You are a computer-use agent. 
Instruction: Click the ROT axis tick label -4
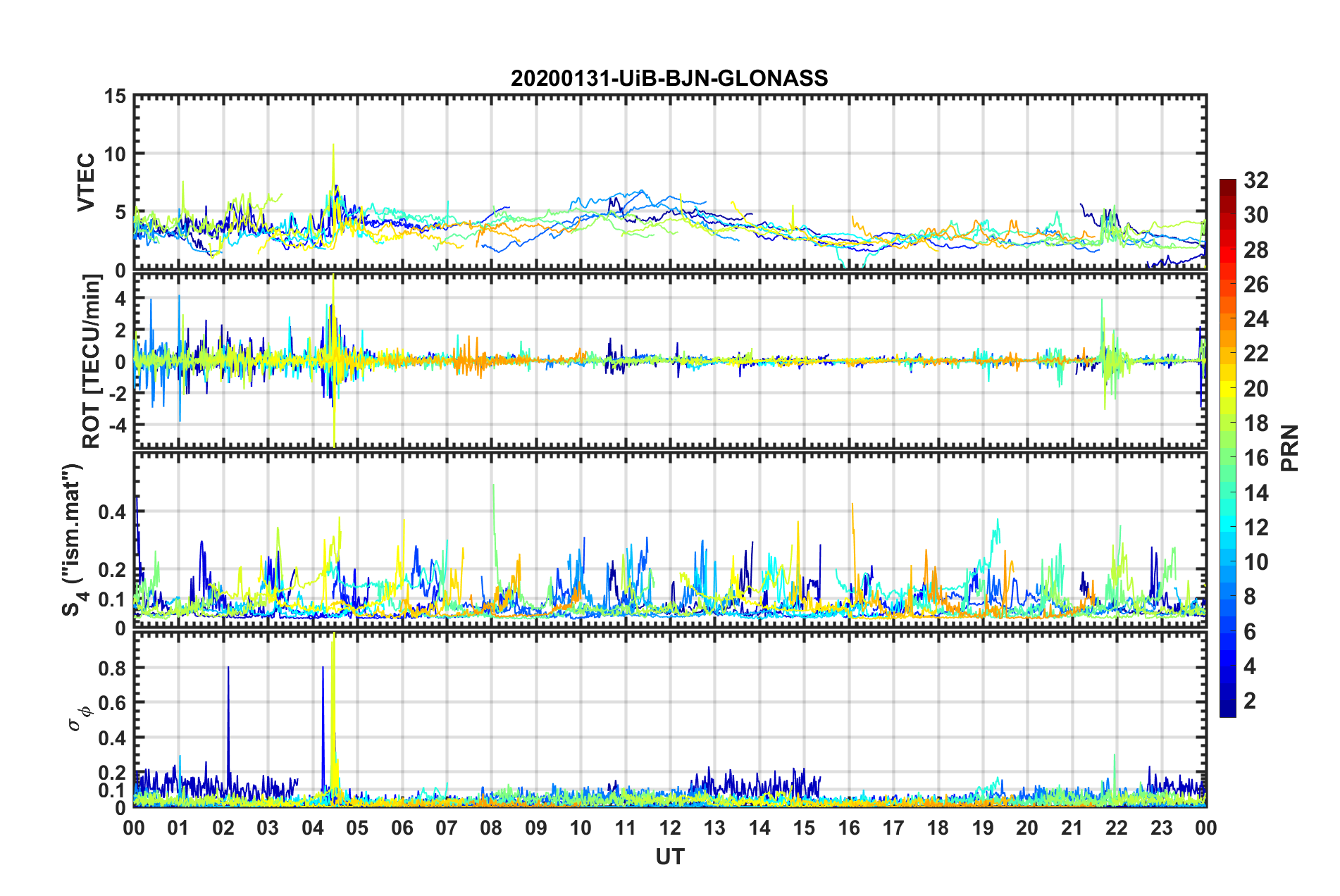pyautogui.click(x=117, y=425)
